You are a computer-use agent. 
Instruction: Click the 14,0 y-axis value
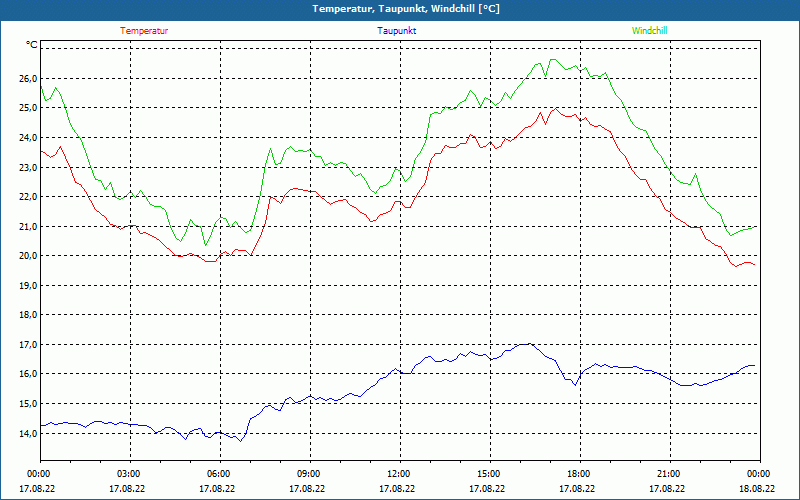click(28, 433)
